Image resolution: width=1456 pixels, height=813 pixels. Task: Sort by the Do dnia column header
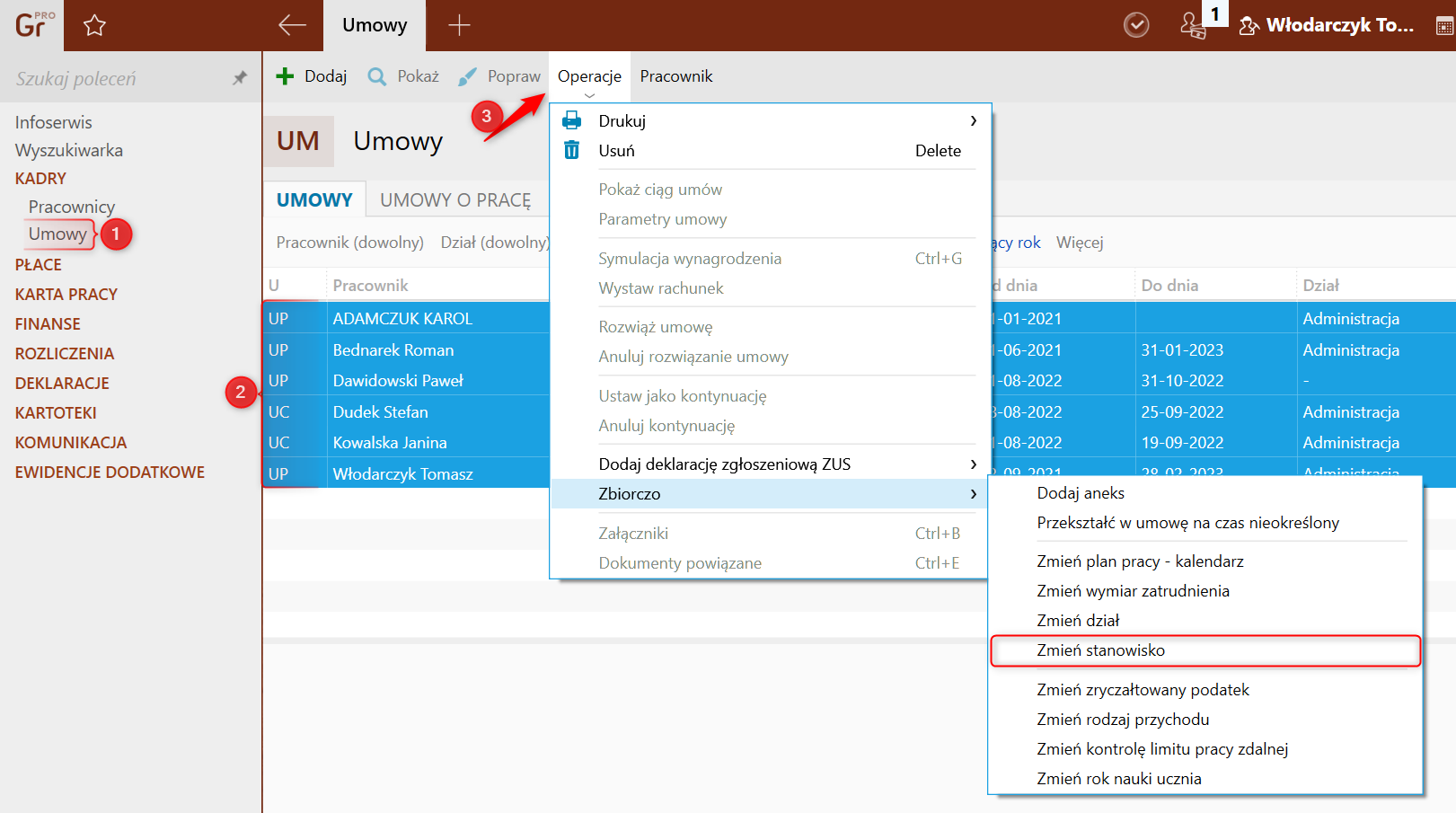1169,285
